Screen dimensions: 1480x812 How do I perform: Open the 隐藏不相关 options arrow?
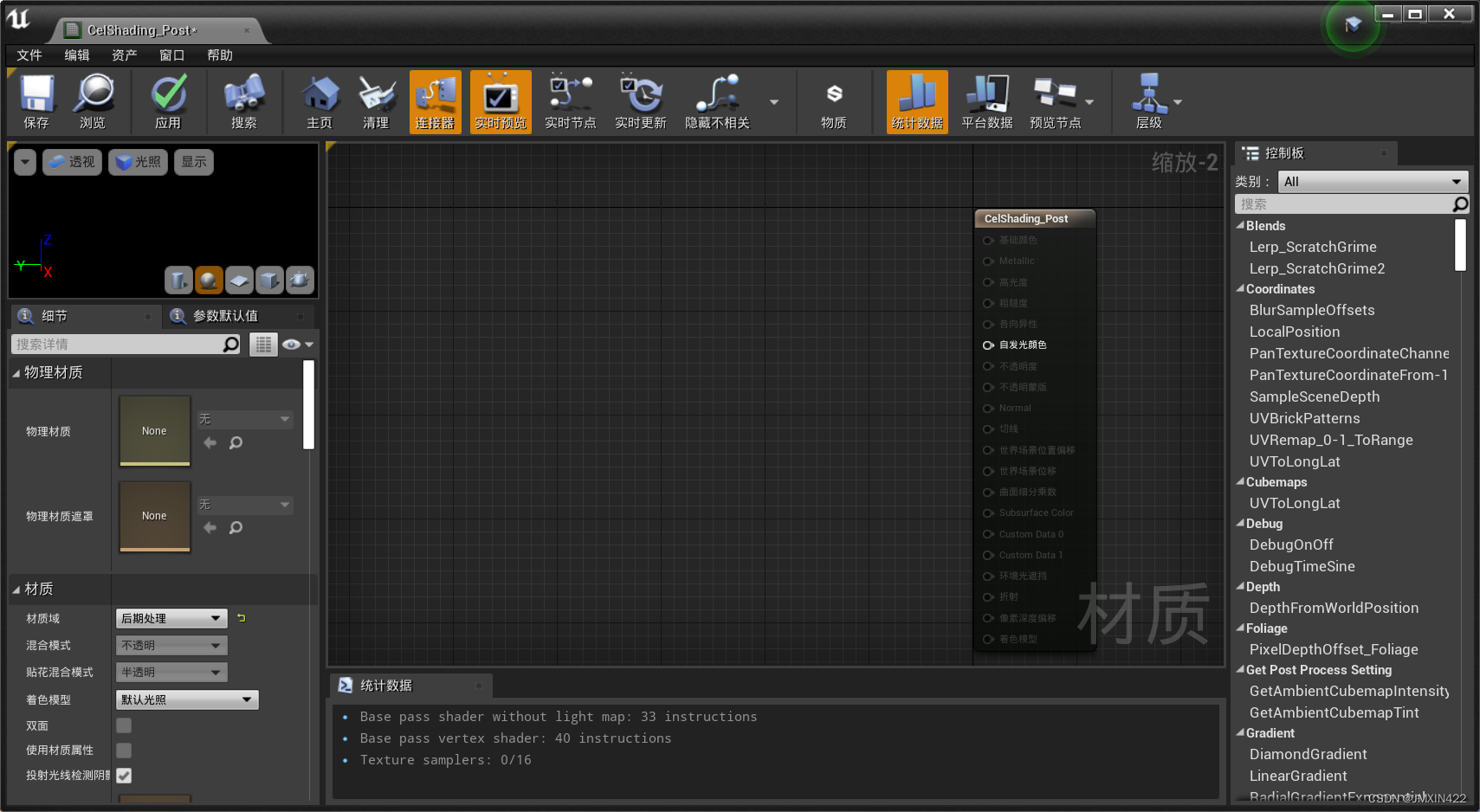[774, 102]
